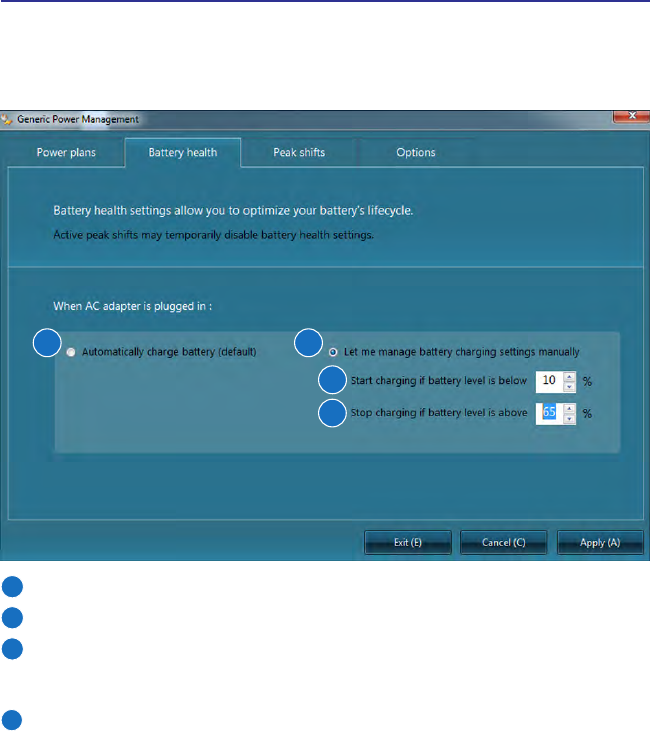Click the Cancel (C) button
Viewport: 650px width, 732px height.
tap(503, 542)
